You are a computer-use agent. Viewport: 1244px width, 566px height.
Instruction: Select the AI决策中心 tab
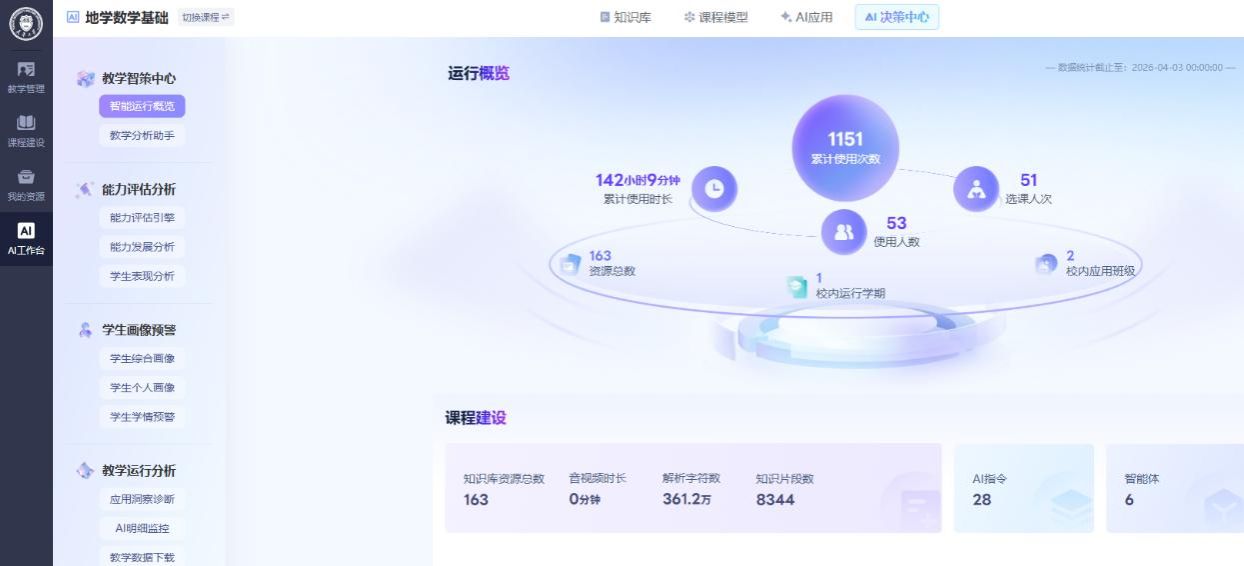click(x=896, y=17)
